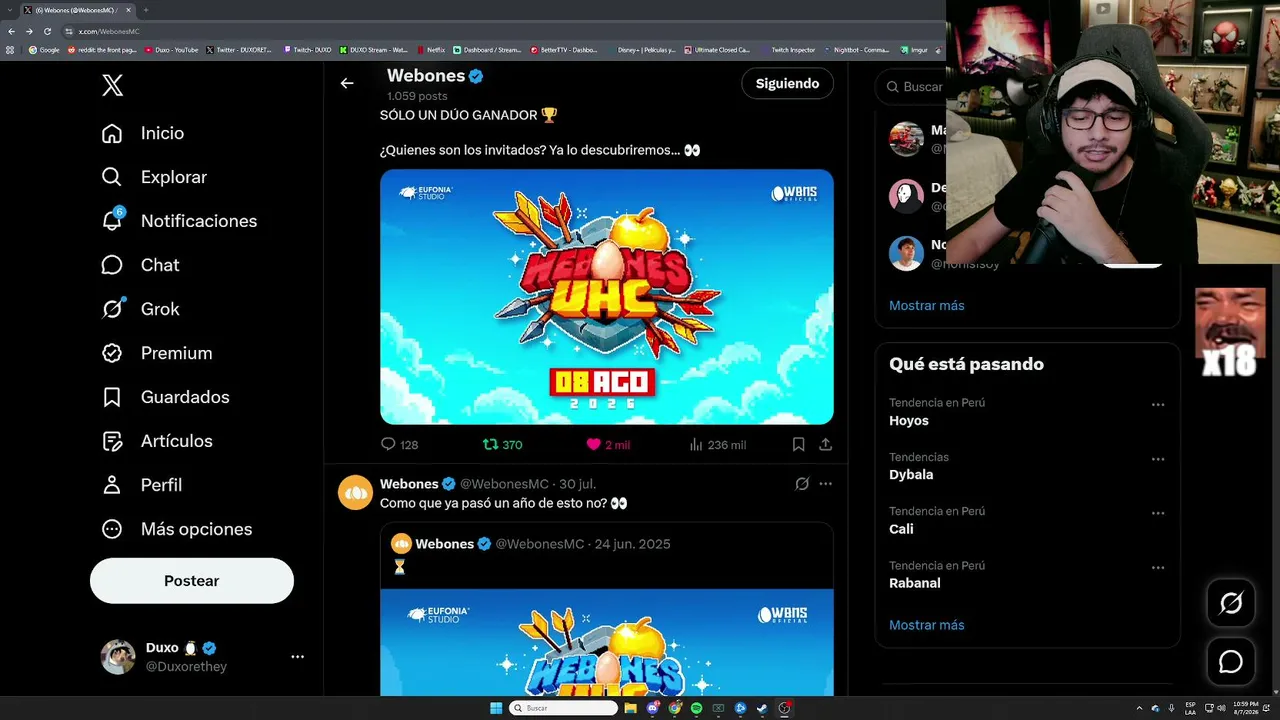Open the Chat item in left sidebar
Screen dimensions: 1280x720
[x=140, y=265]
